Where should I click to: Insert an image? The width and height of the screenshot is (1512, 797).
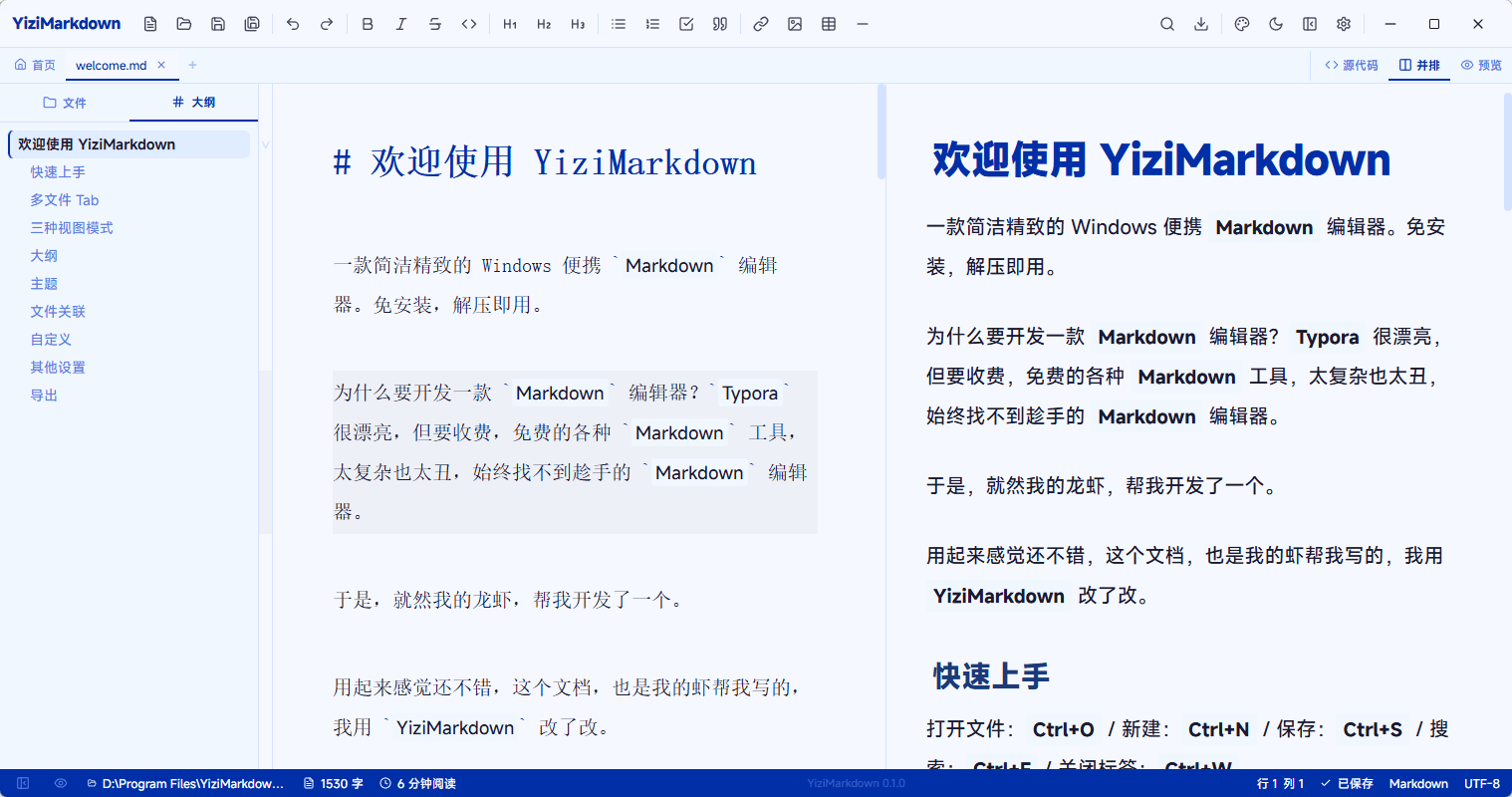[x=795, y=24]
